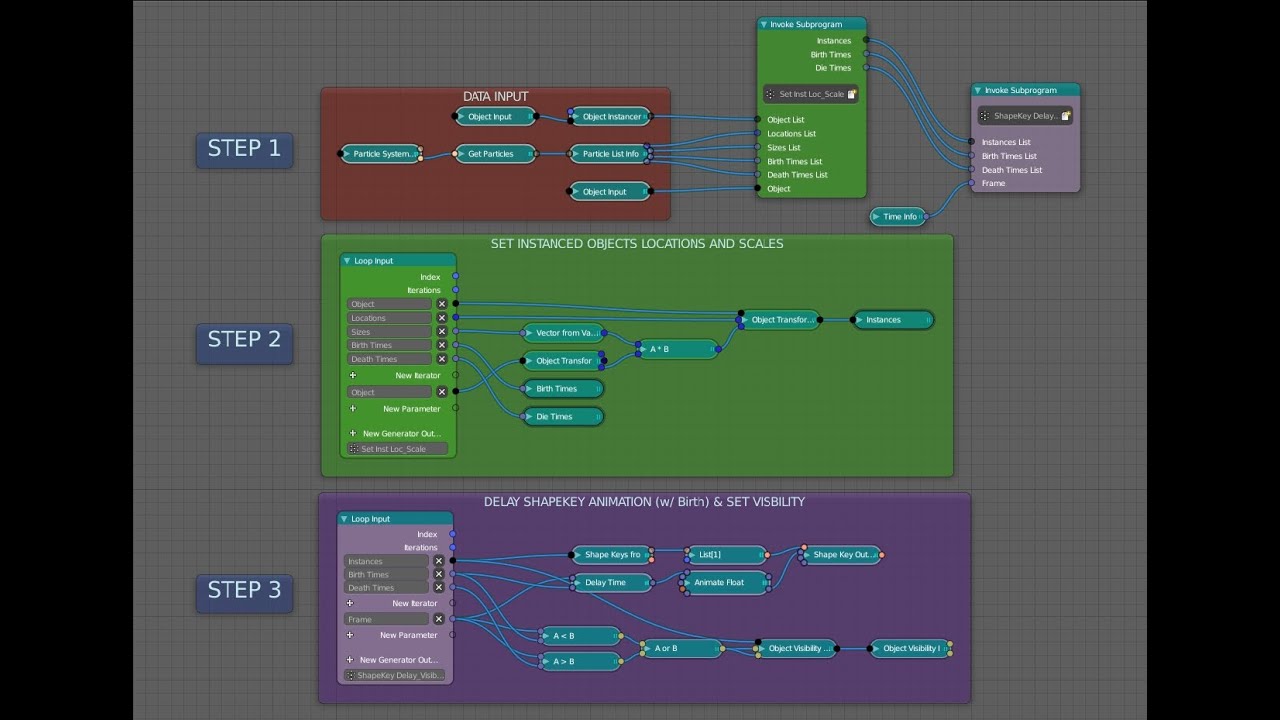Edit the Frame parameter name field

click(x=386, y=619)
